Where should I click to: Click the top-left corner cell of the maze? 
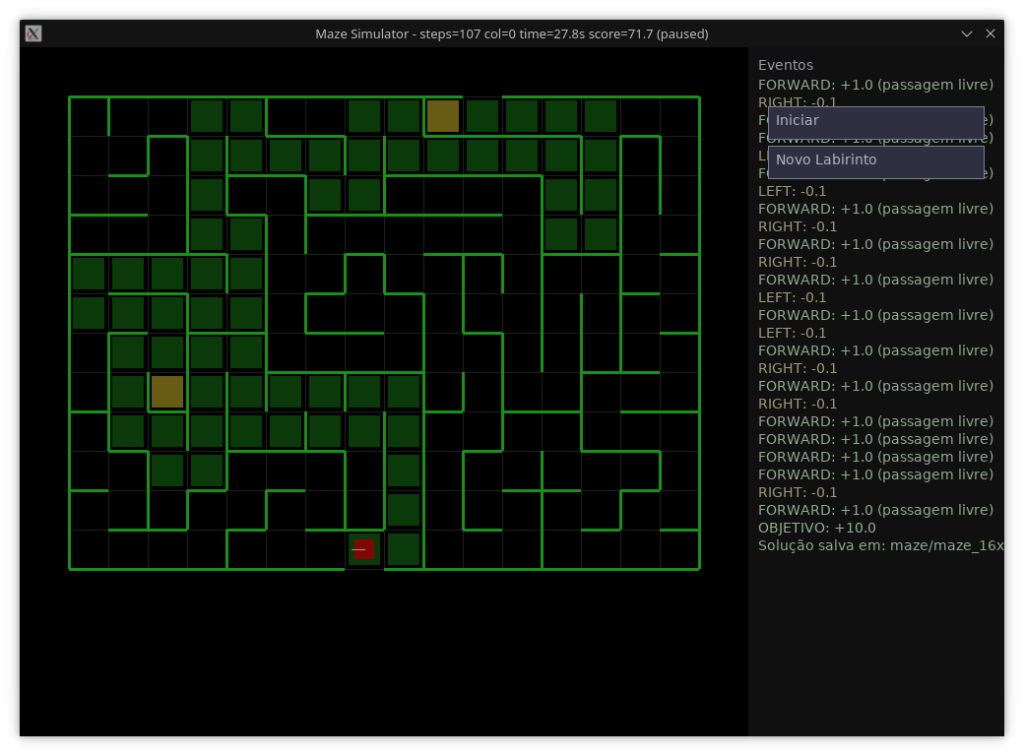[x=89, y=116]
